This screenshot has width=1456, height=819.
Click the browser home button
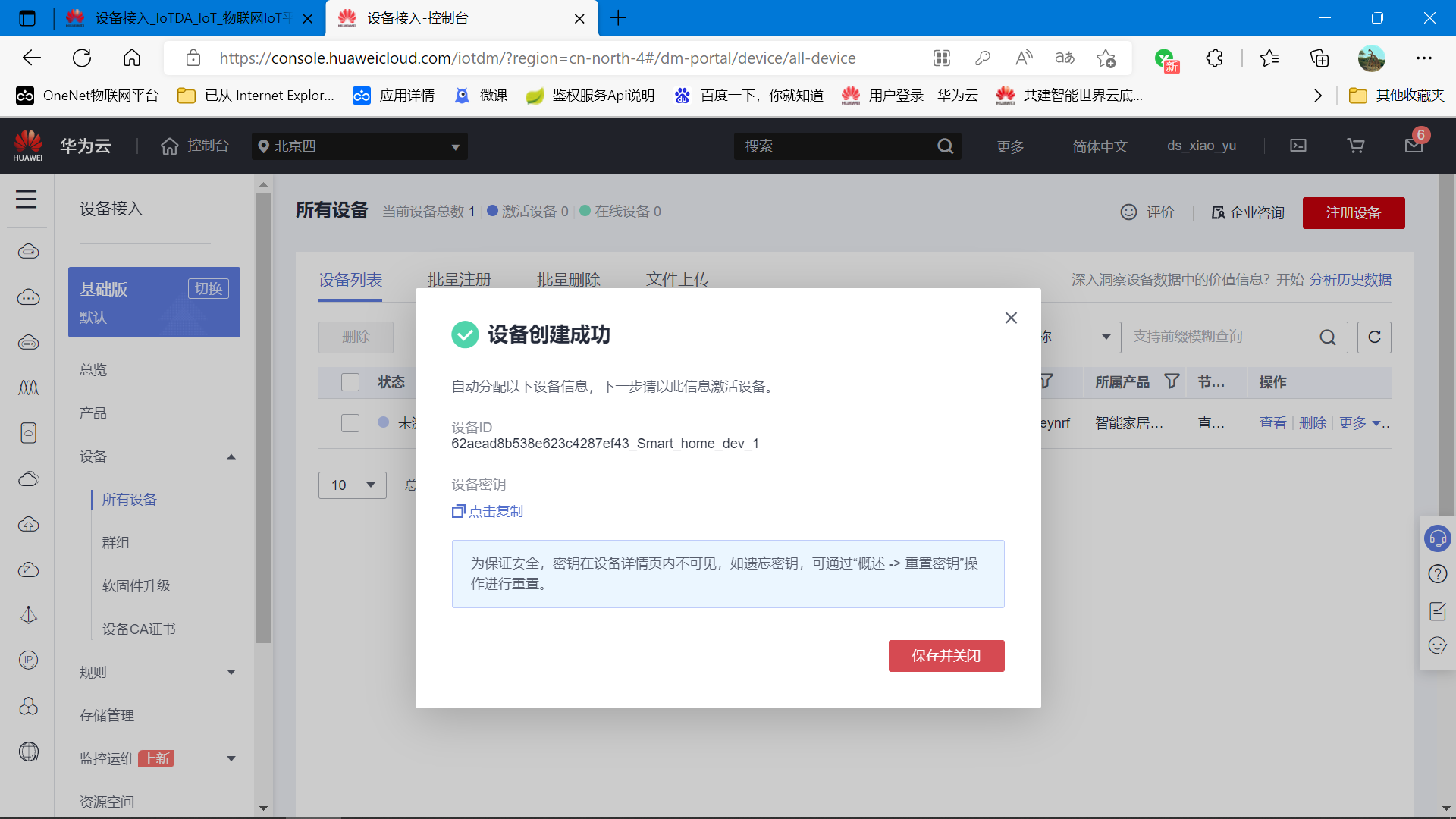[x=132, y=58]
